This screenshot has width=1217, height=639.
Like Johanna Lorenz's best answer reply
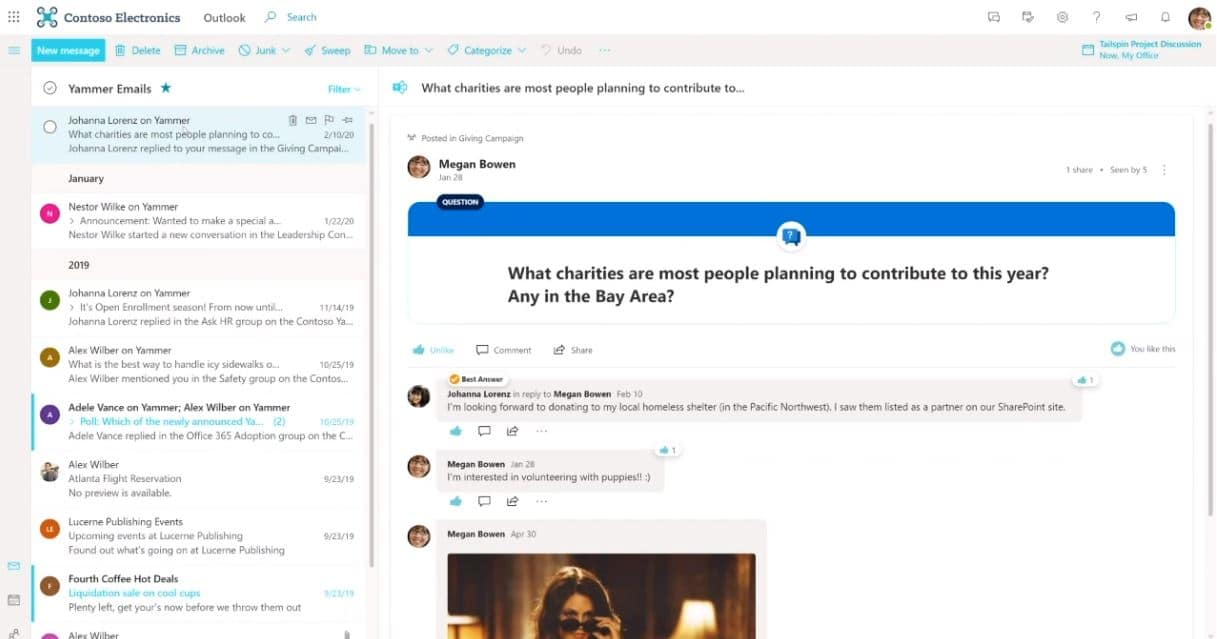[x=456, y=431]
